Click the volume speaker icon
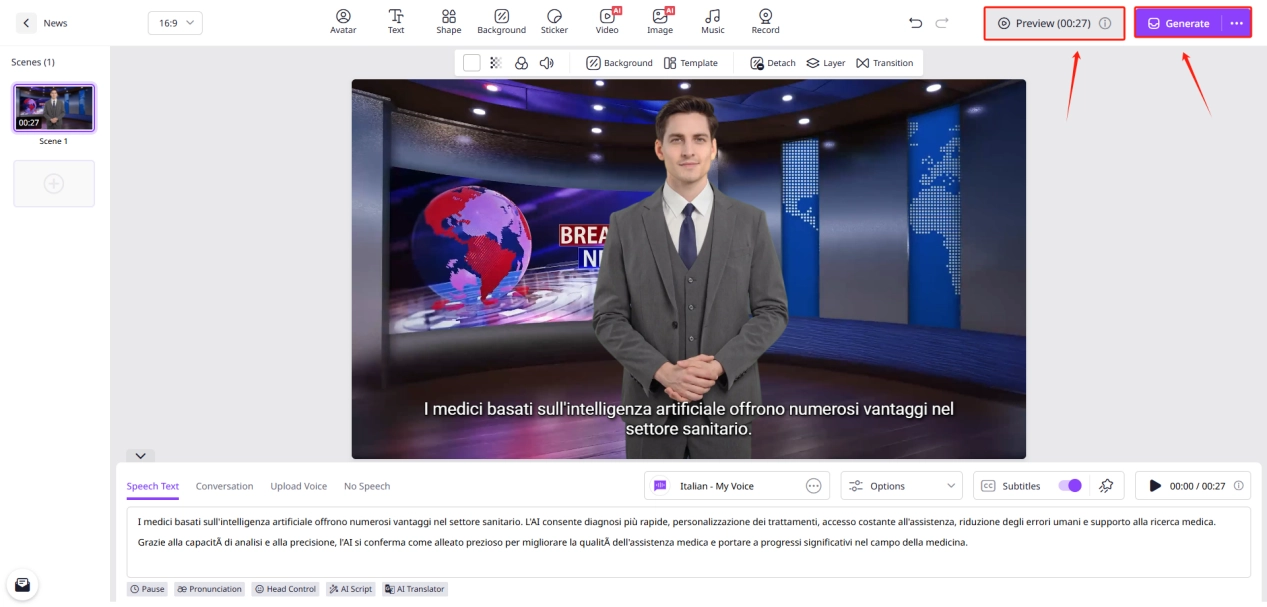The image size is (1267, 607). (546, 63)
